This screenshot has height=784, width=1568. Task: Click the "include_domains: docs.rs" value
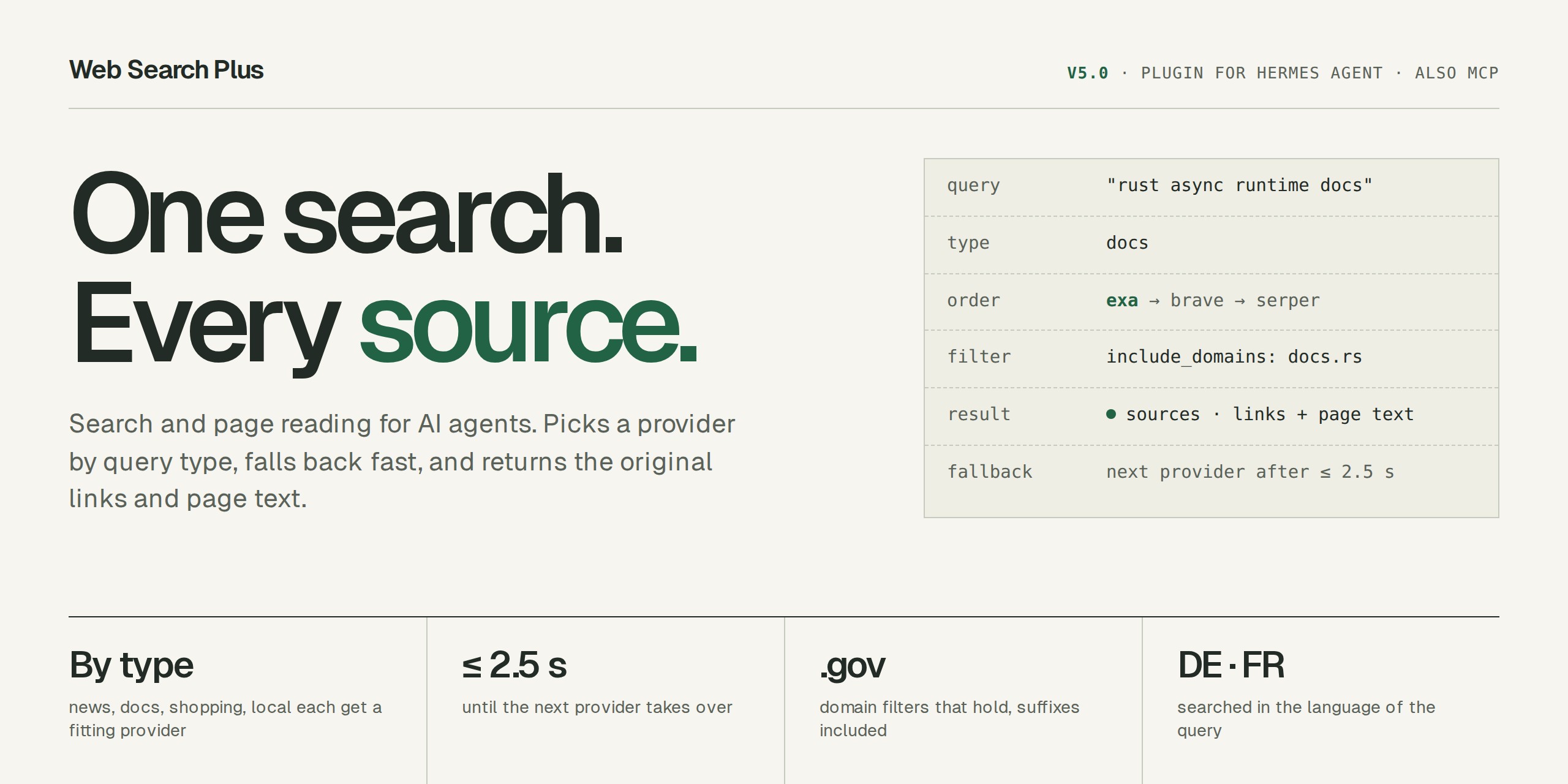(x=1234, y=357)
